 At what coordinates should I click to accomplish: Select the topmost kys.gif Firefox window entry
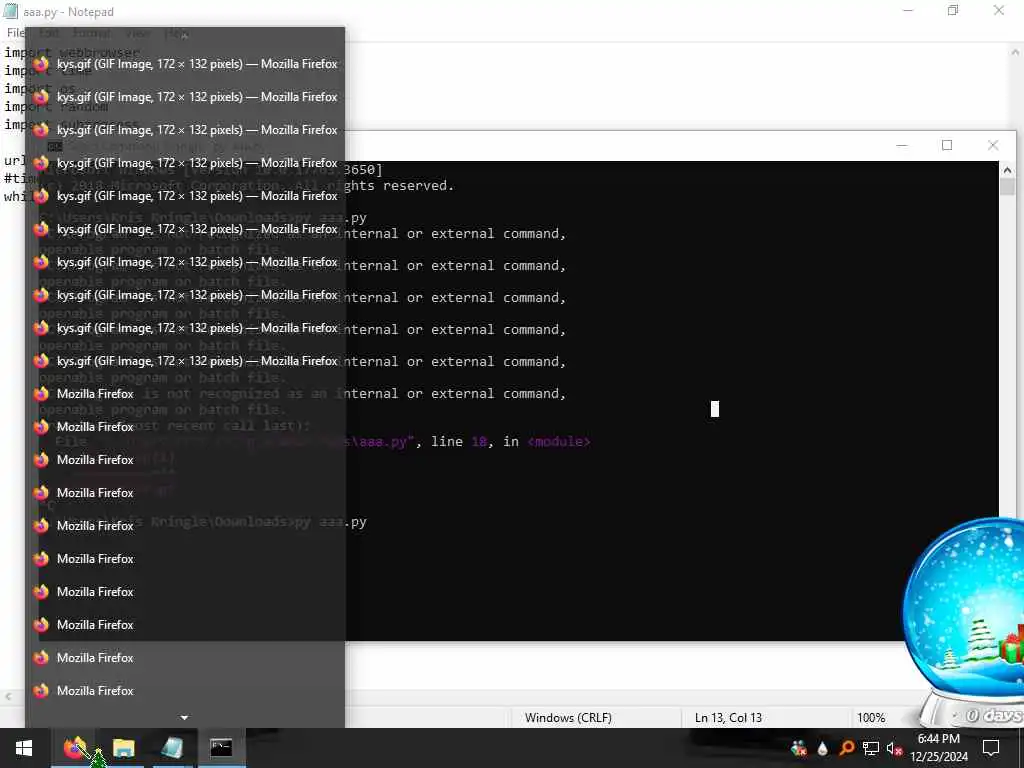[x=185, y=64]
